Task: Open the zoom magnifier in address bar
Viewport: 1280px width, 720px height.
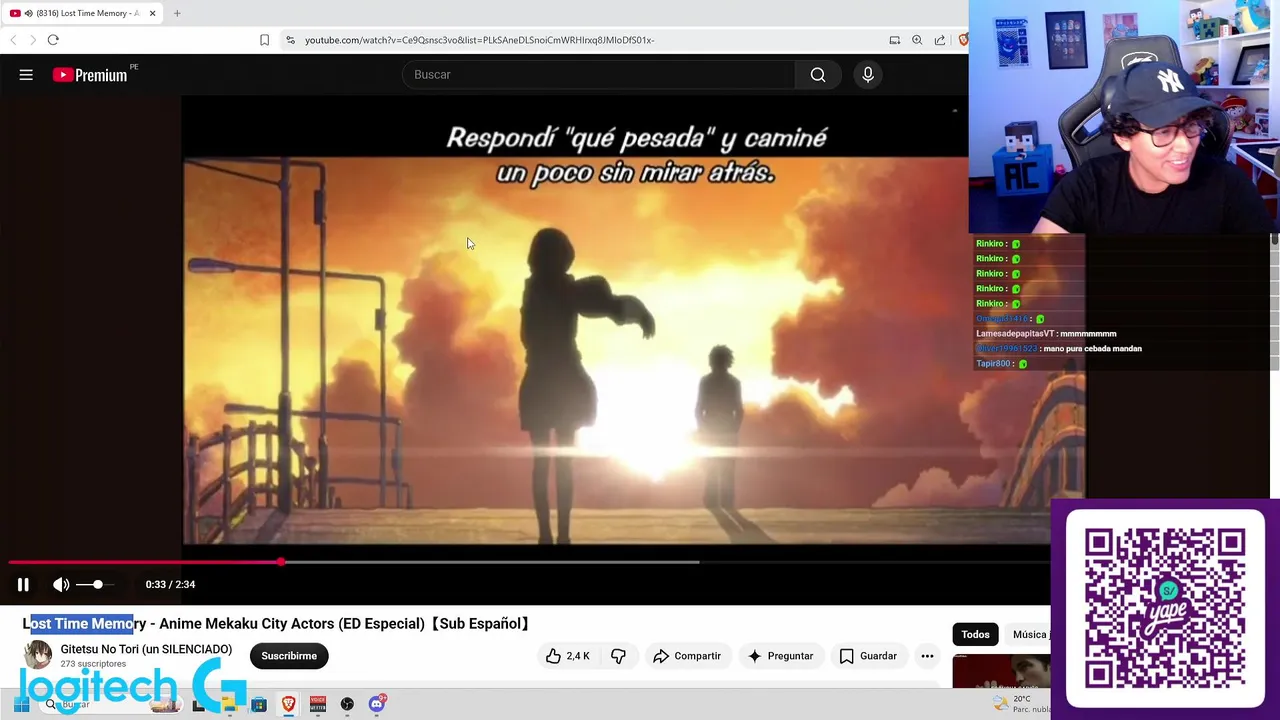Action: 917,40
